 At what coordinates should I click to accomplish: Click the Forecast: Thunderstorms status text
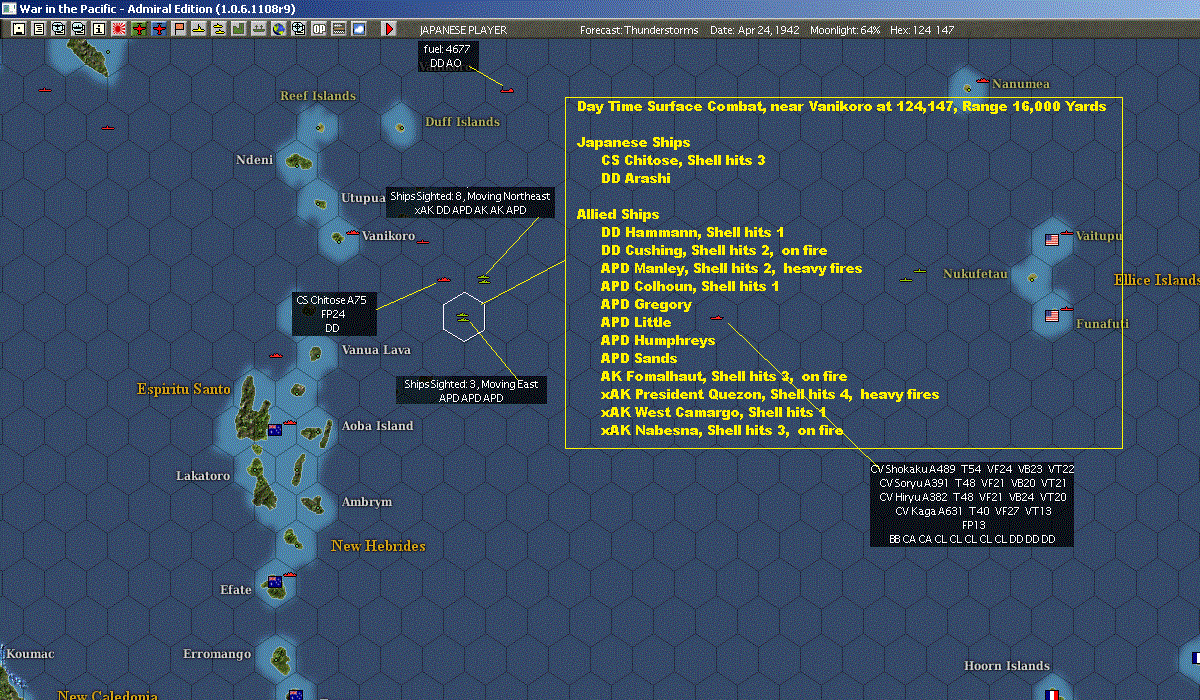point(640,30)
